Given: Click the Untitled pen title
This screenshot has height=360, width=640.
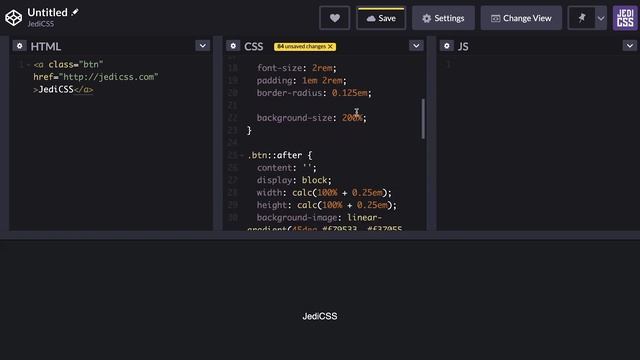Looking at the screenshot, I should [x=47, y=13].
